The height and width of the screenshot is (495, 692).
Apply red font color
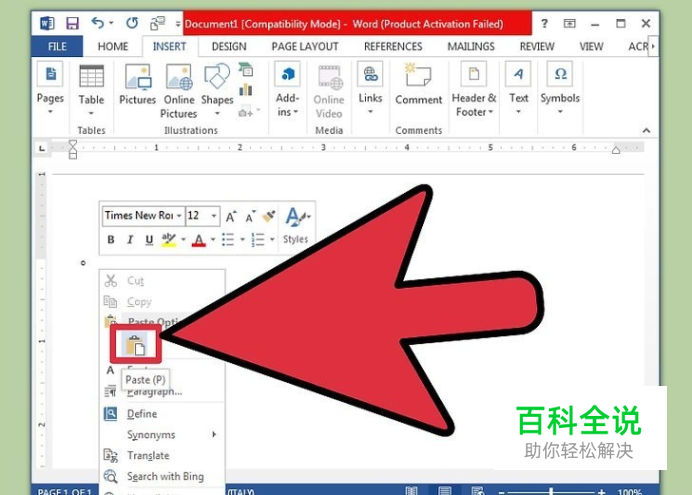click(x=199, y=240)
